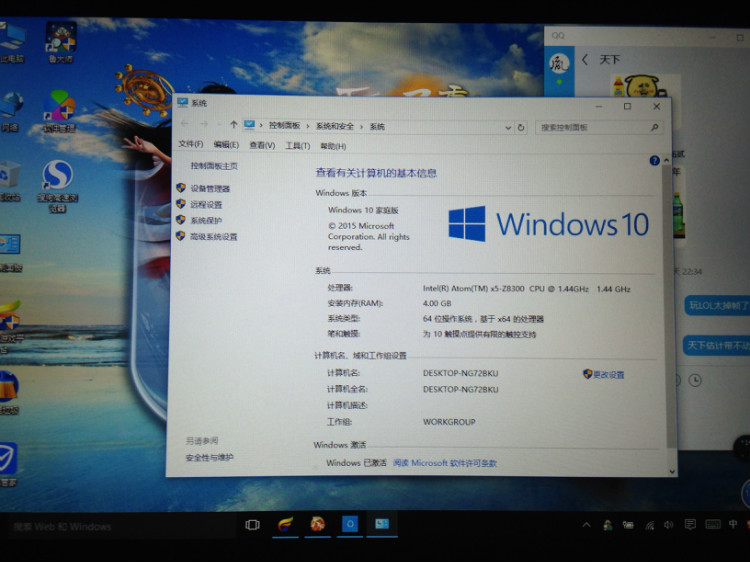Refresh the control panel address bar
The image size is (750, 562).
point(521,127)
